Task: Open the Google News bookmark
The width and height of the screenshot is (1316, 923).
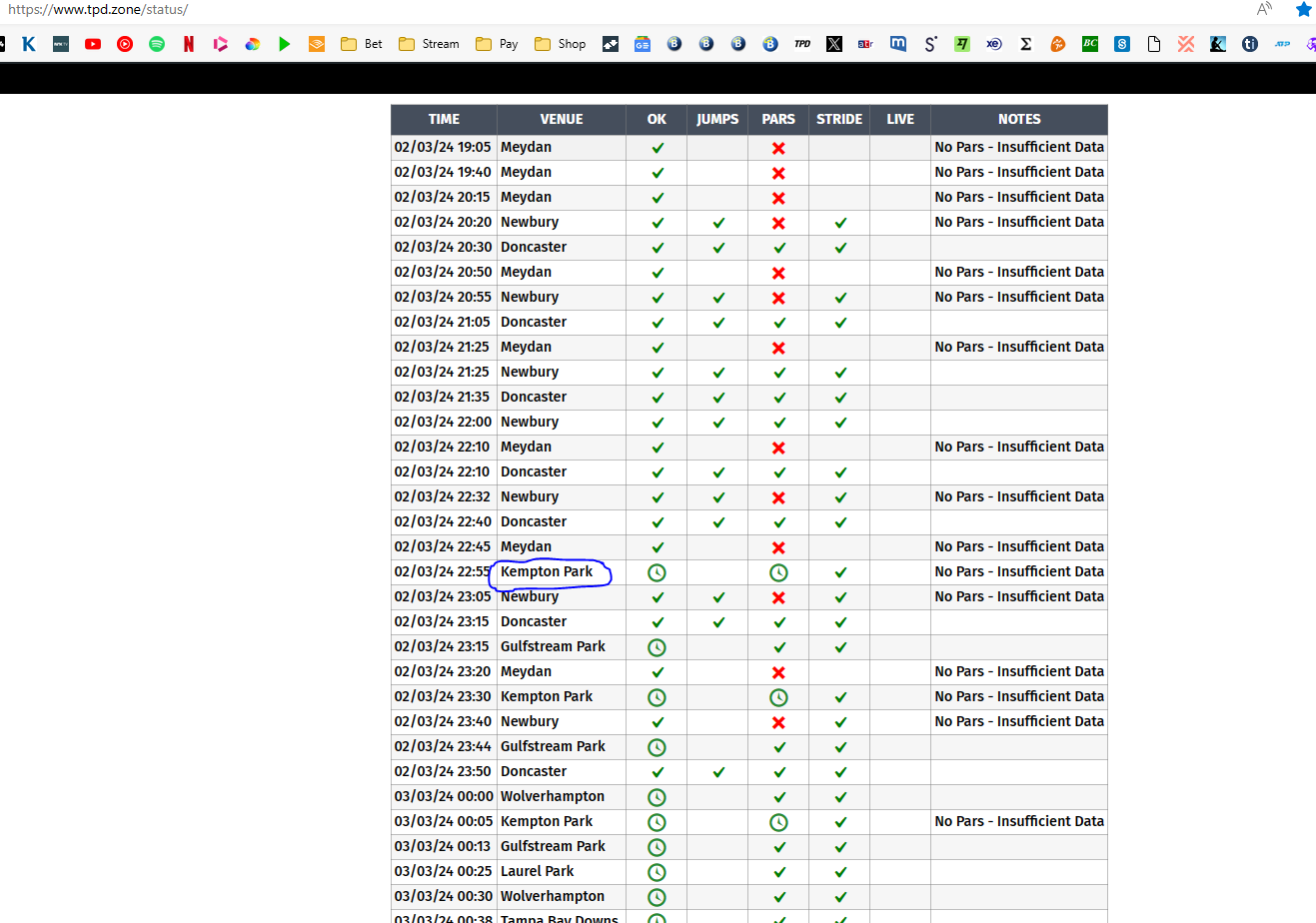Action: [643, 44]
